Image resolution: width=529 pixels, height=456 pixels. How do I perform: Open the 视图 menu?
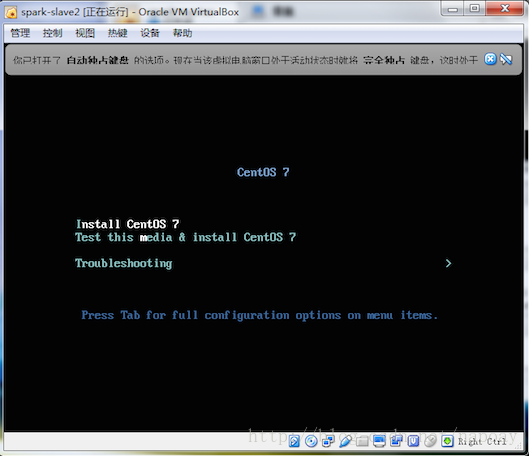pyautogui.click(x=85, y=33)
